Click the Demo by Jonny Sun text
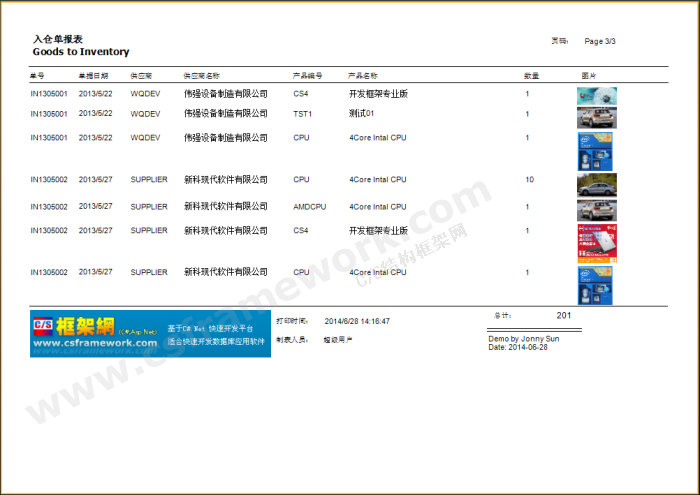This screenshot has width=700, height=495. 522,339
